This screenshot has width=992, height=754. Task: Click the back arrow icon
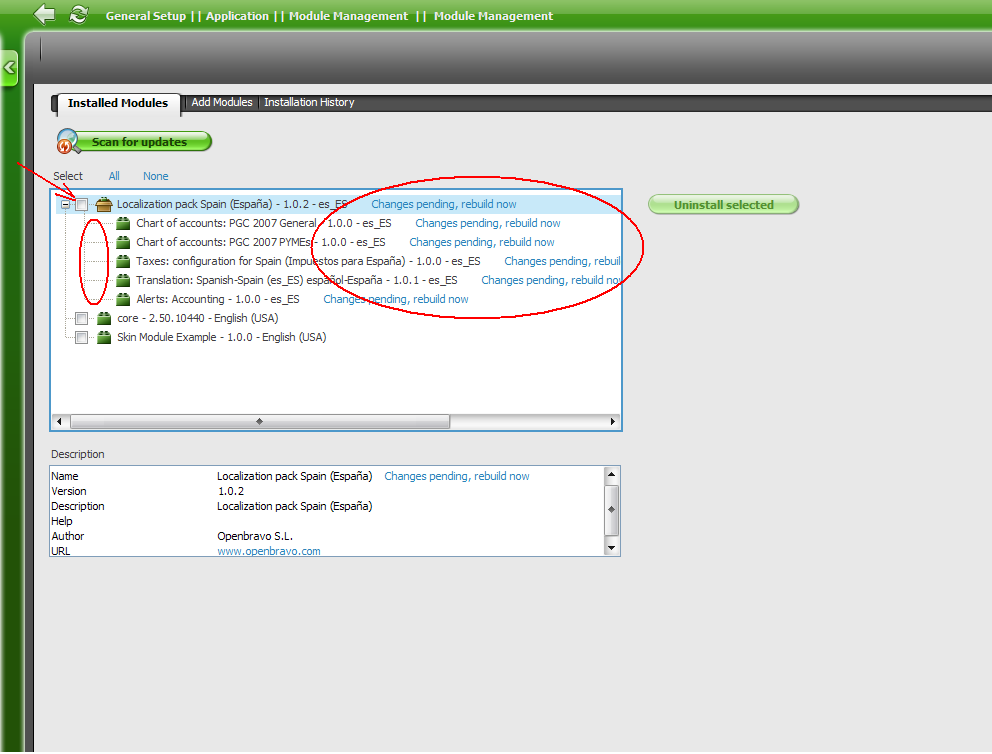(x=44, y=14)
